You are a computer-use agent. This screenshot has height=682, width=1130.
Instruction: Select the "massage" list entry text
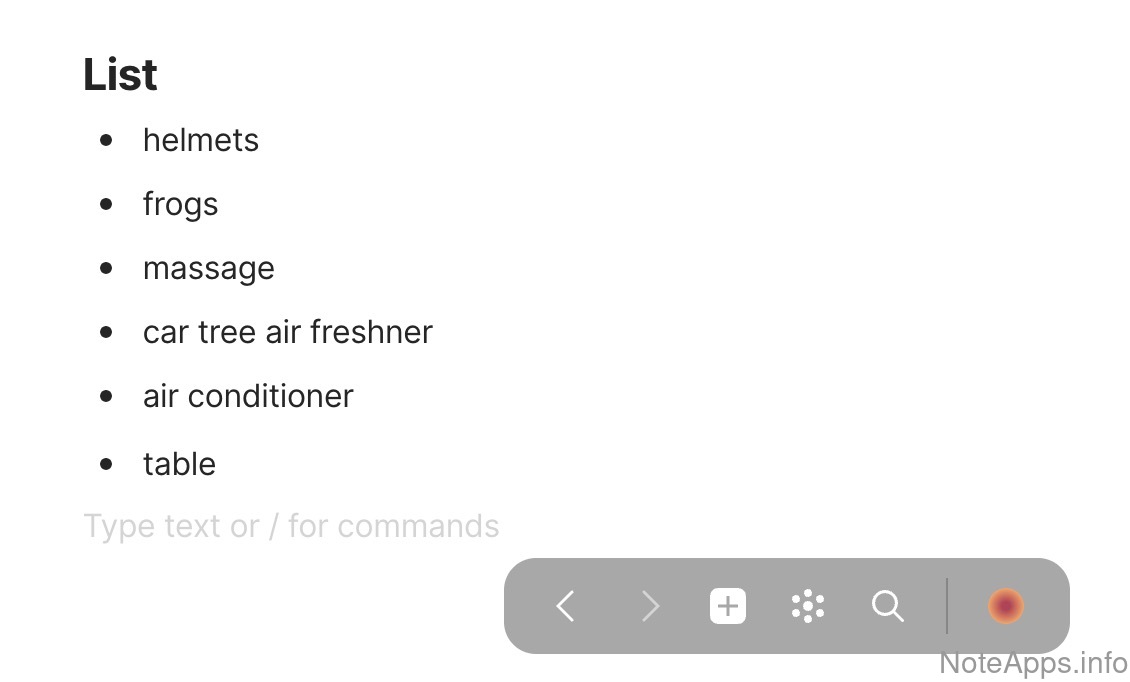point(208,268)
